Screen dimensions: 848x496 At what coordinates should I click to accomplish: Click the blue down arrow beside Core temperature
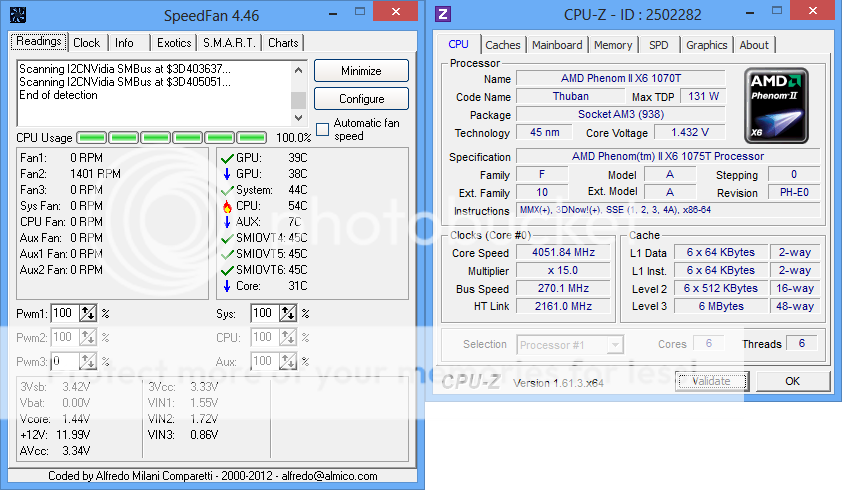[x=225, y=286]
